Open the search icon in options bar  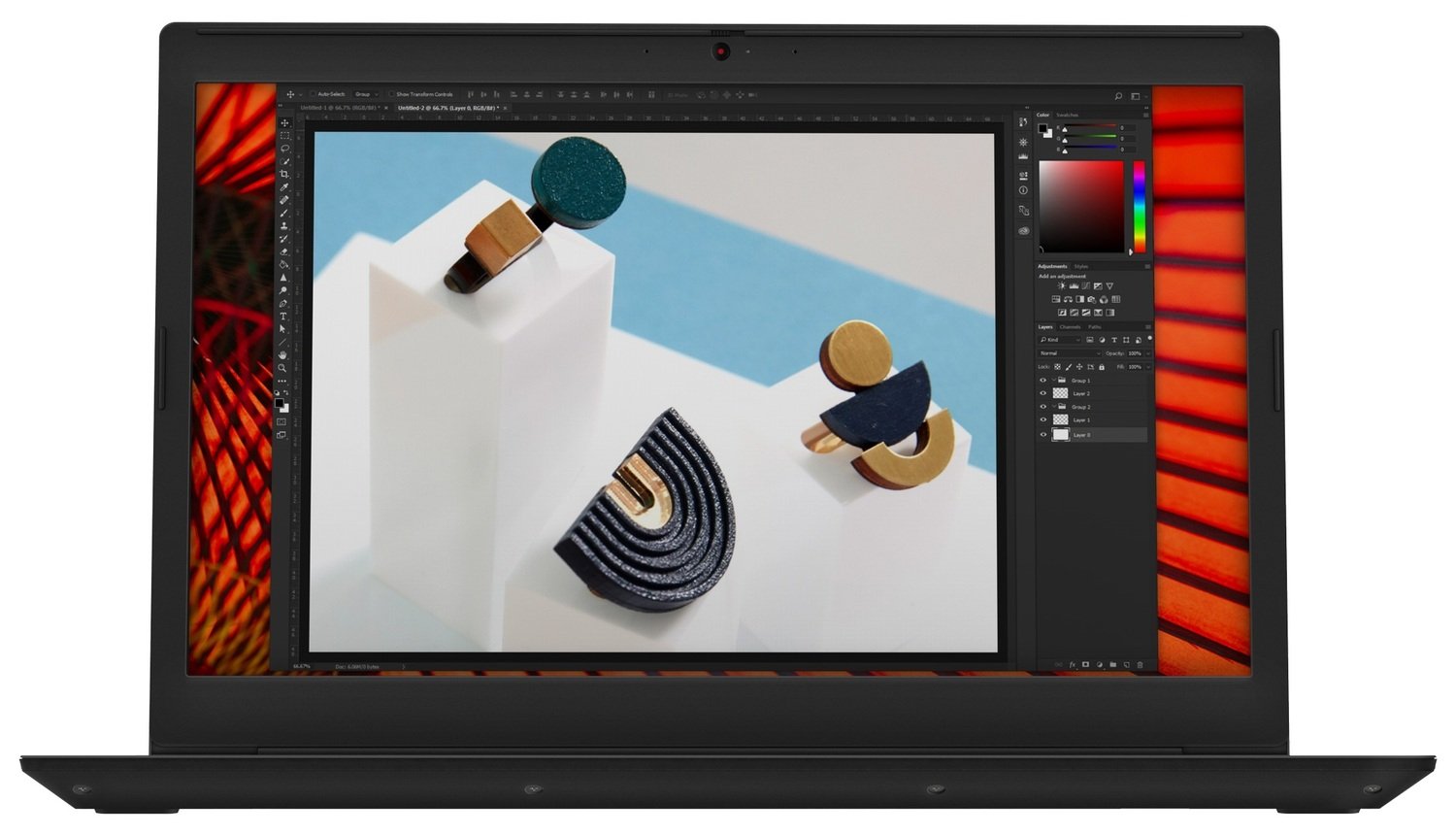[x=1118, y=96]
